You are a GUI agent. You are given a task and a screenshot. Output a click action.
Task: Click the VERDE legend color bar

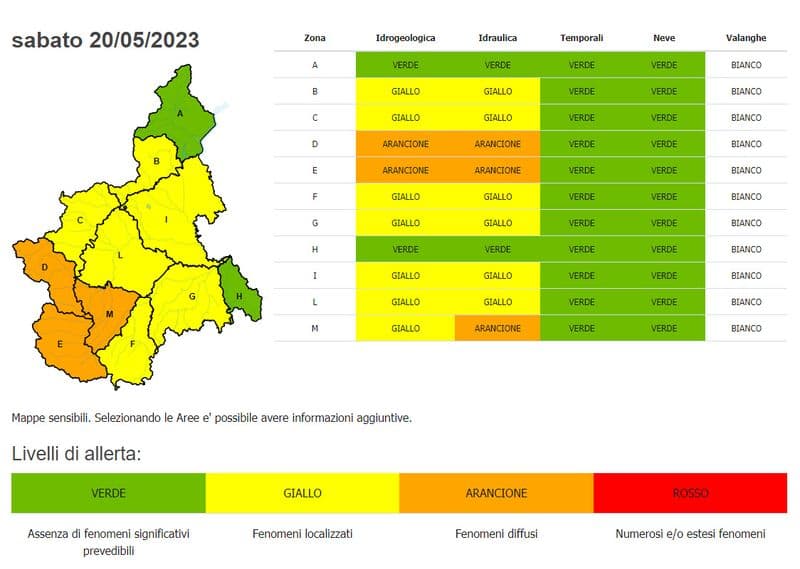point(108,493)
